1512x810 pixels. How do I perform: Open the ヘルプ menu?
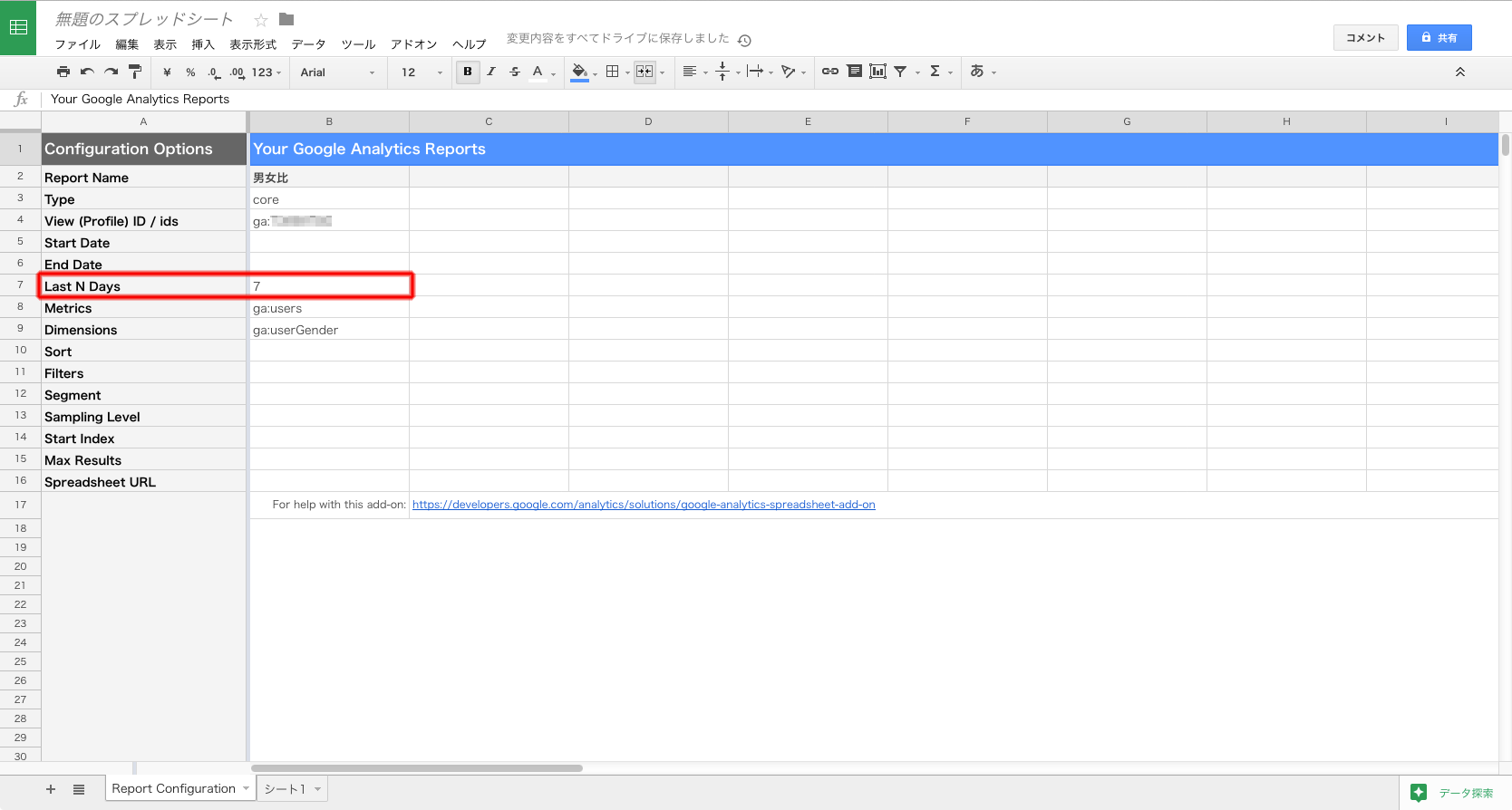(470, 44)
